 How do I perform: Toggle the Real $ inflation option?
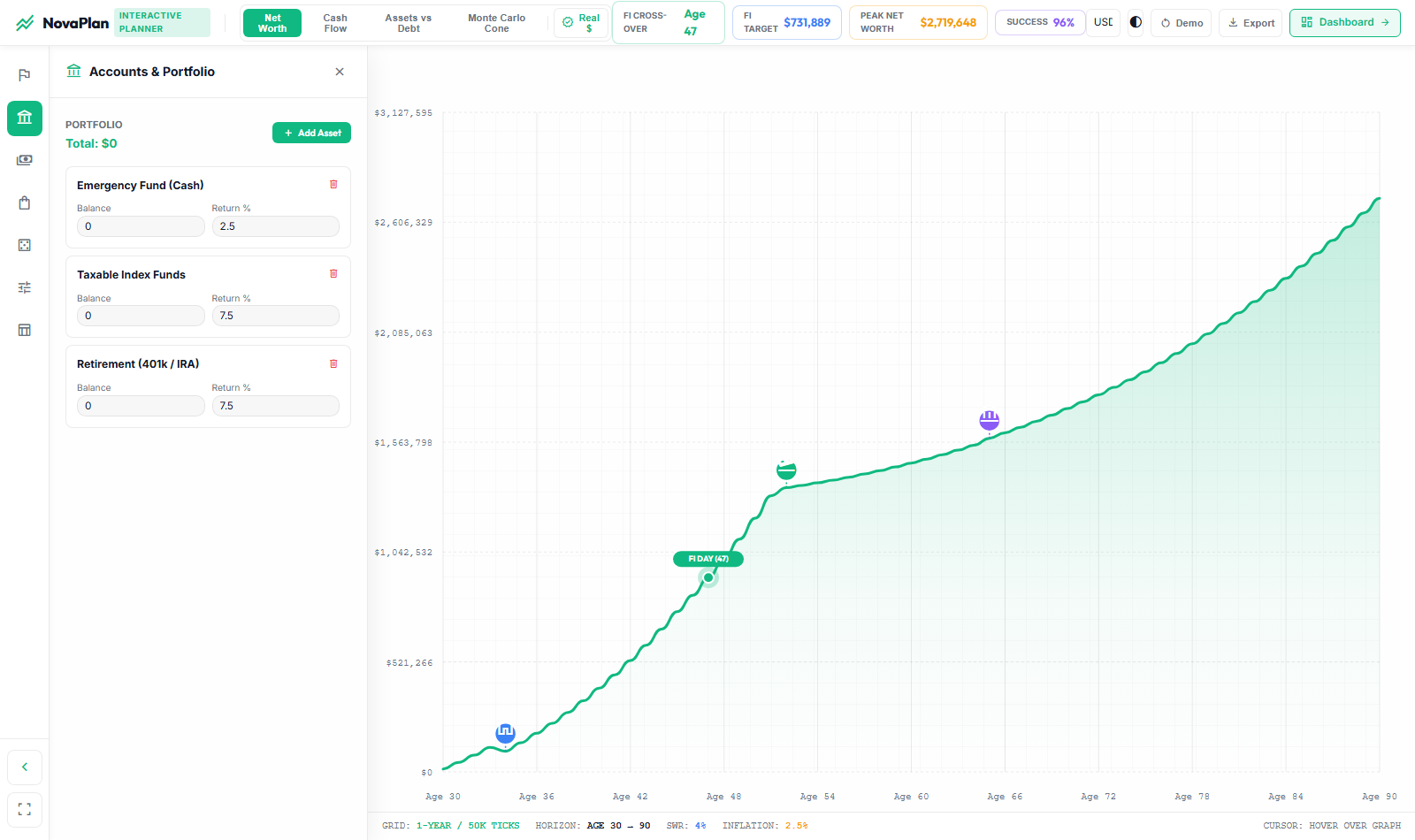(x=581, y=23)
